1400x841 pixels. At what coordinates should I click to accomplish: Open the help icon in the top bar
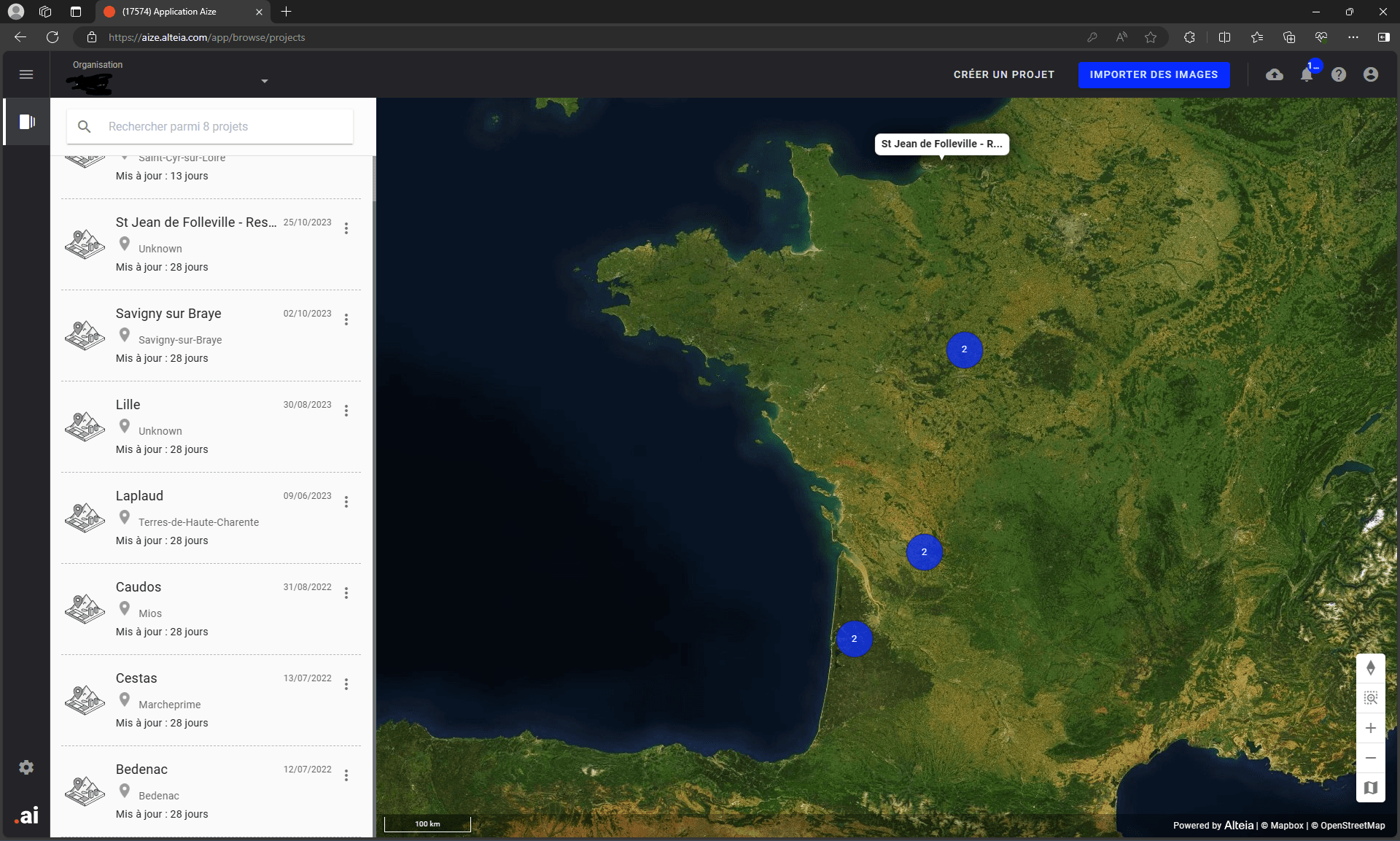point(1339,74)
